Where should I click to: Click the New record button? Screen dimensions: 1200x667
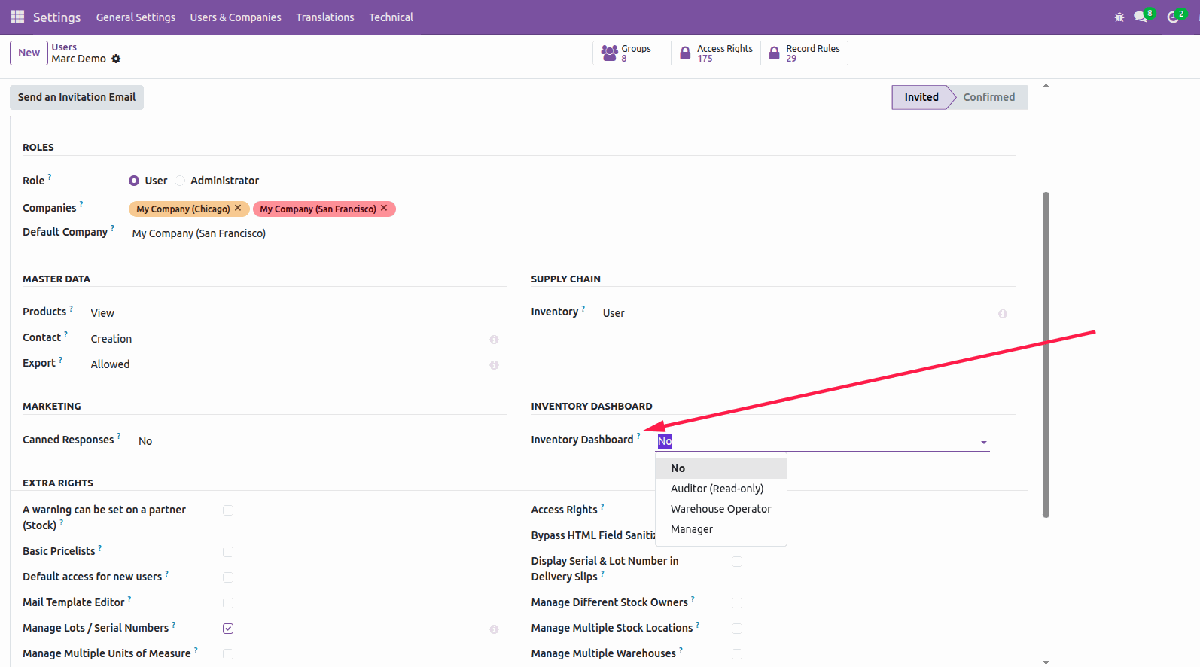click(x=29, y=52)
